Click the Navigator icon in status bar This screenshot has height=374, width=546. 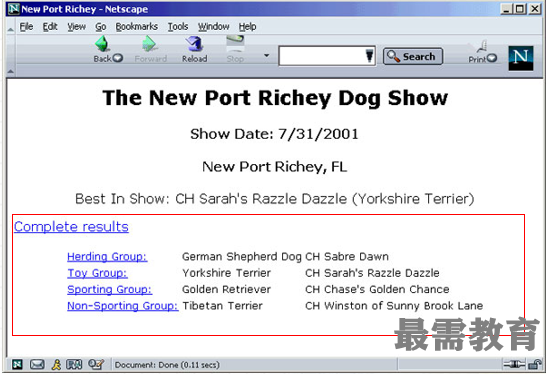(x=17, y=365)
